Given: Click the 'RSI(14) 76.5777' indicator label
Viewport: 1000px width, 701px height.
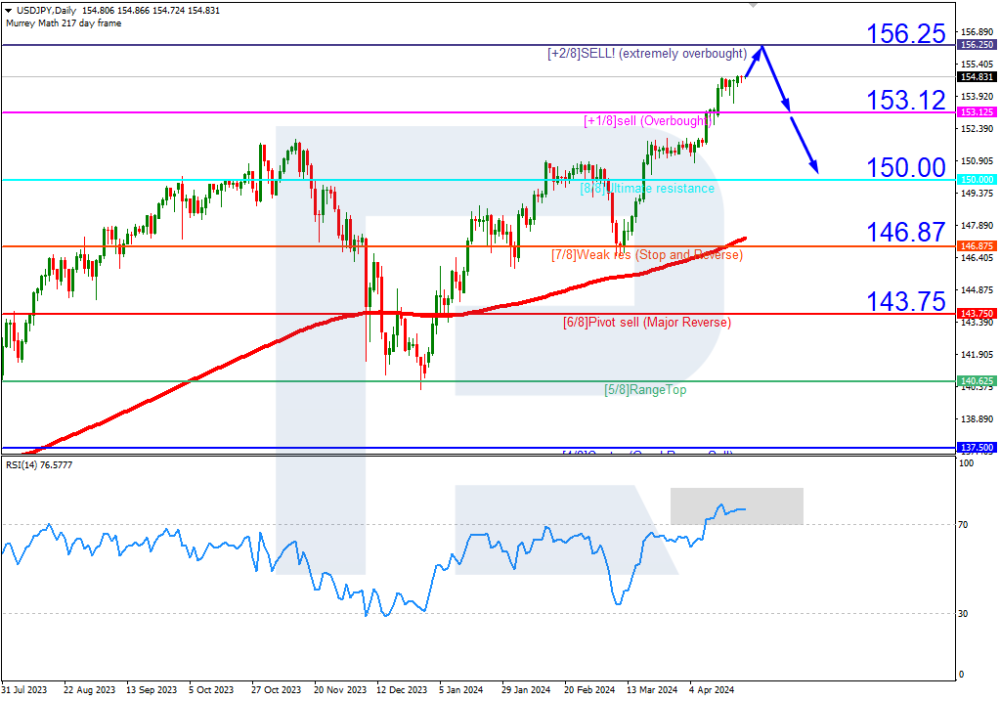Looking at the screenshot, I should [40, 465].
